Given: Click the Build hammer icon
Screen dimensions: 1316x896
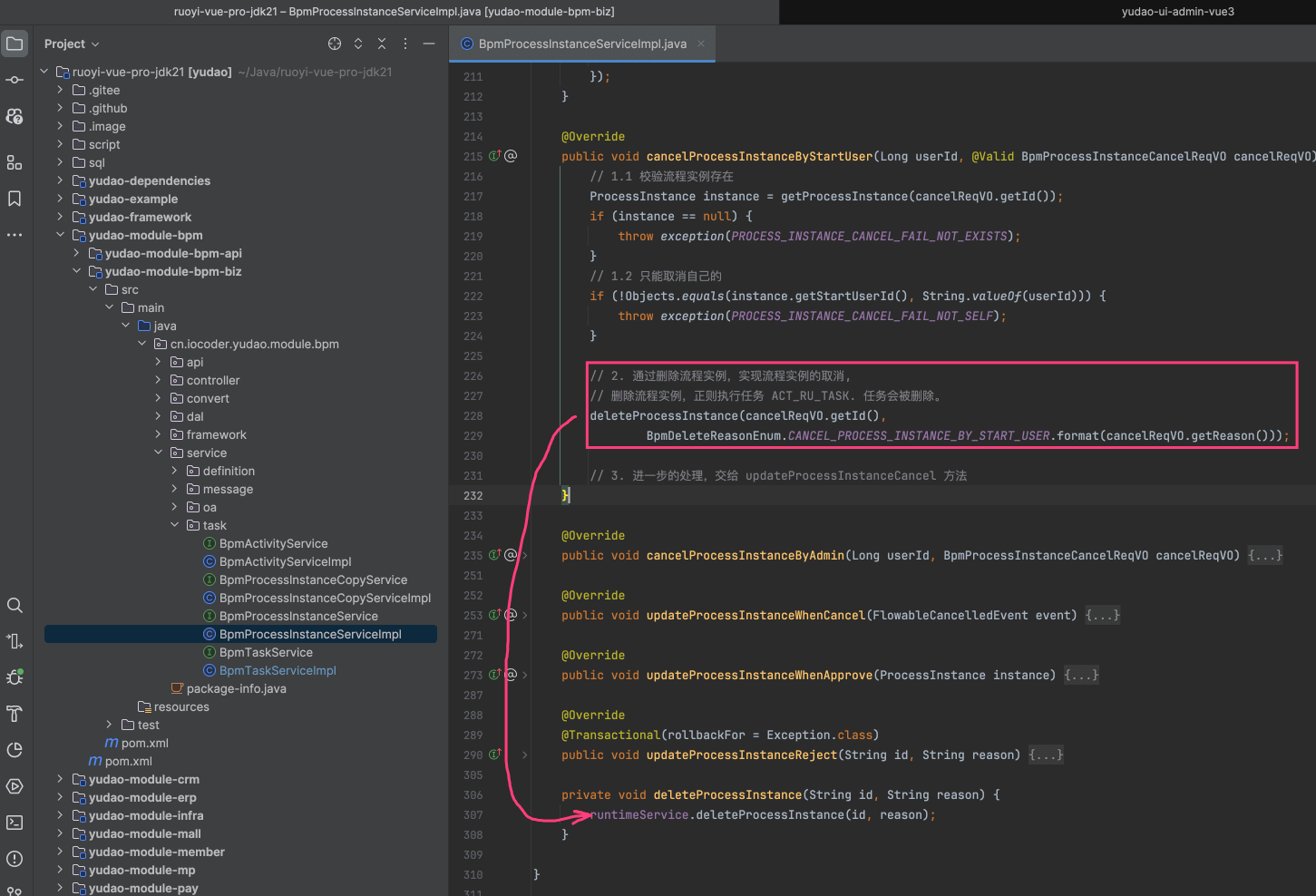Looking at the screenshot, I should [x=15, y=714].
